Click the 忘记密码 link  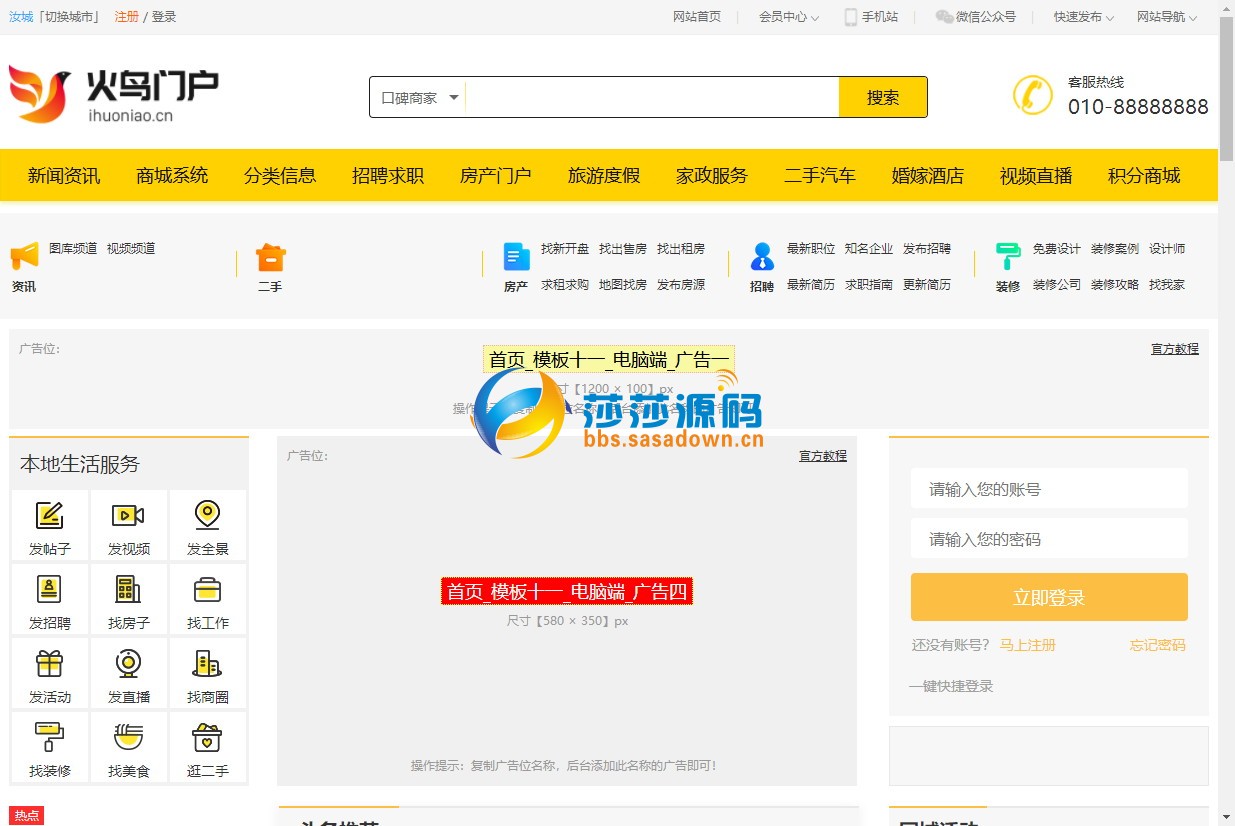pyautogui.click(x=1158, y=645)
